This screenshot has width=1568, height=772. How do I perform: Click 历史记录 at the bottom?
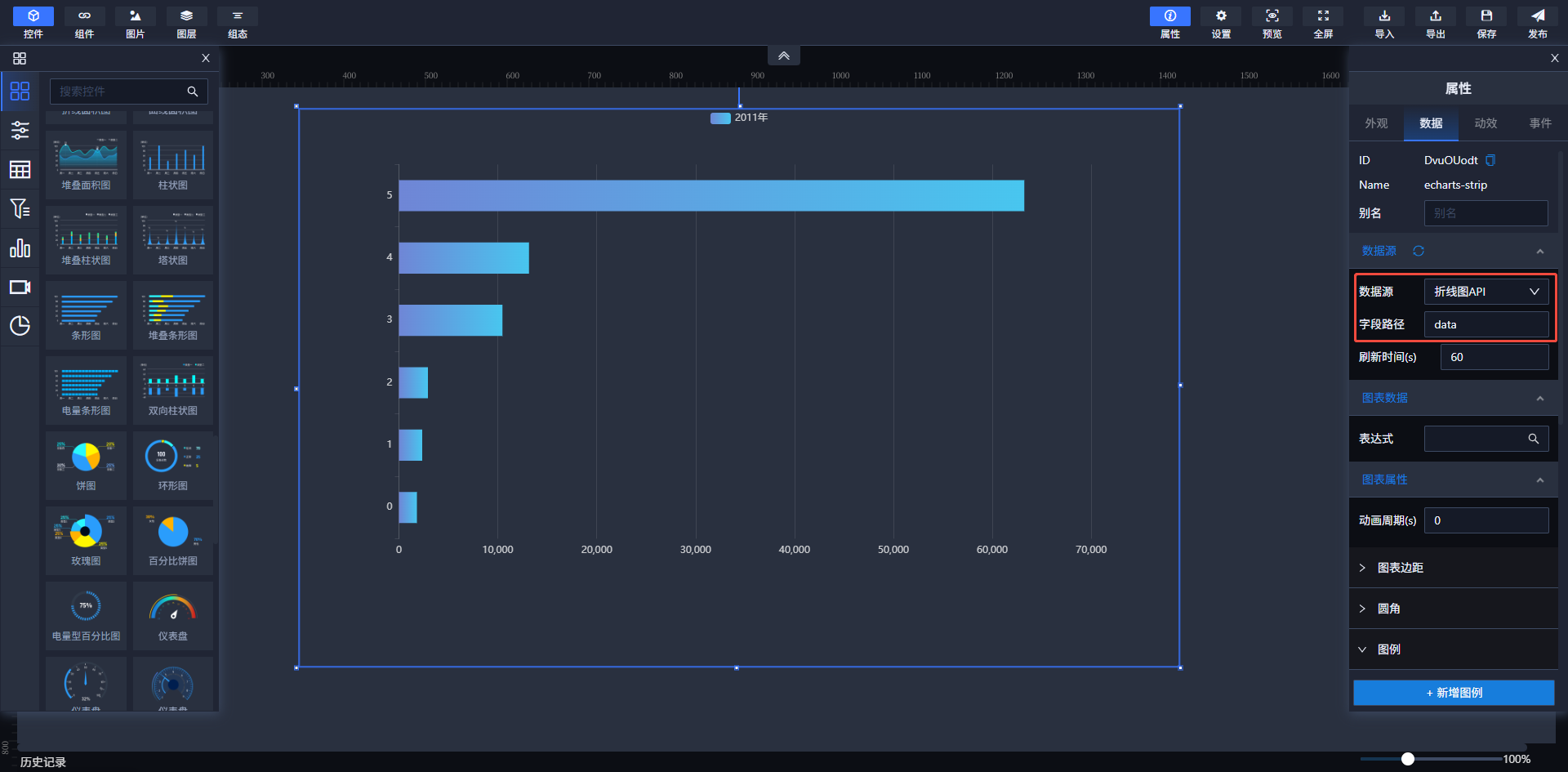[43, 761]
